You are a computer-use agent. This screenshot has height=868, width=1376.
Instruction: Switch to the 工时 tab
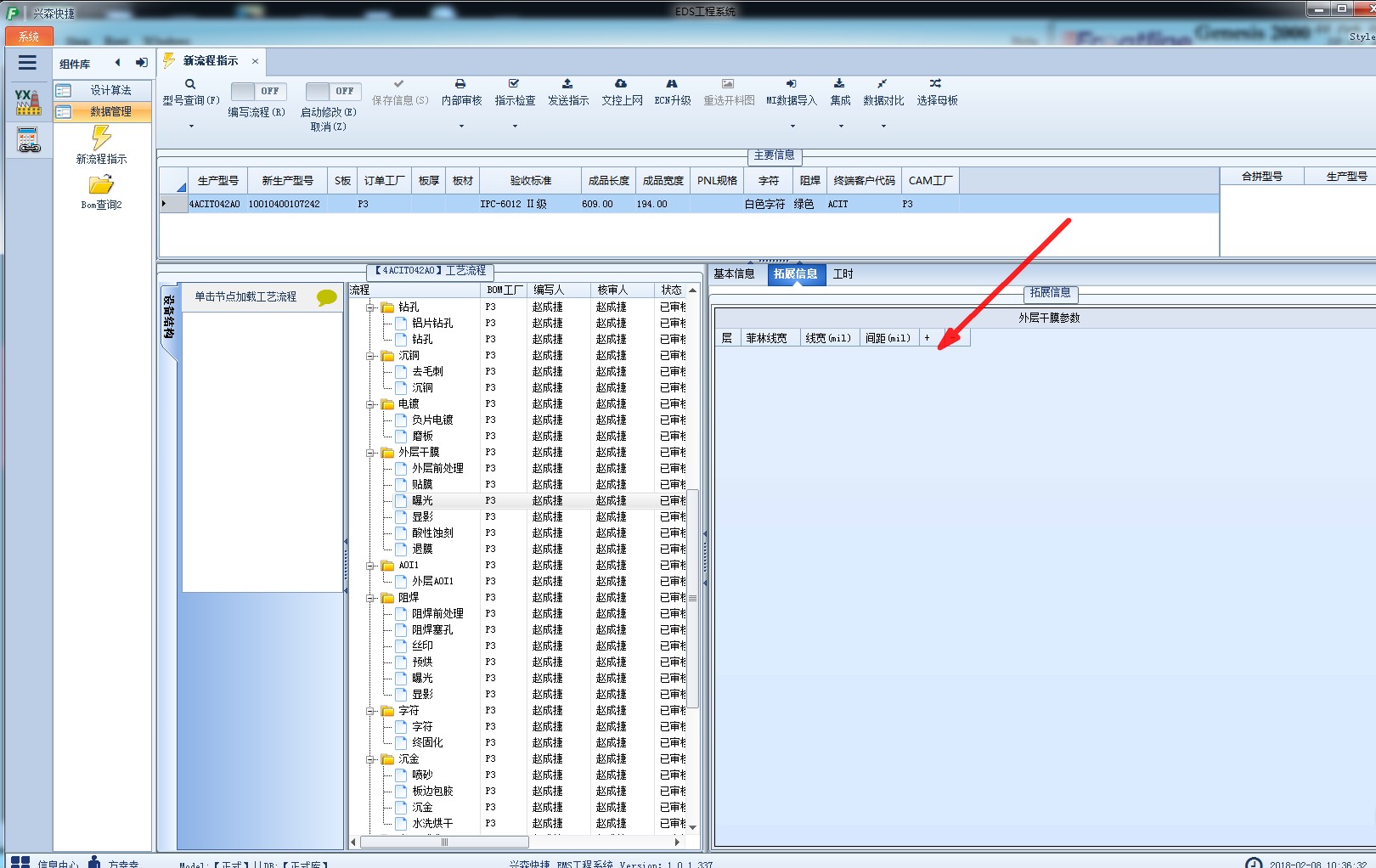point(843,273)
